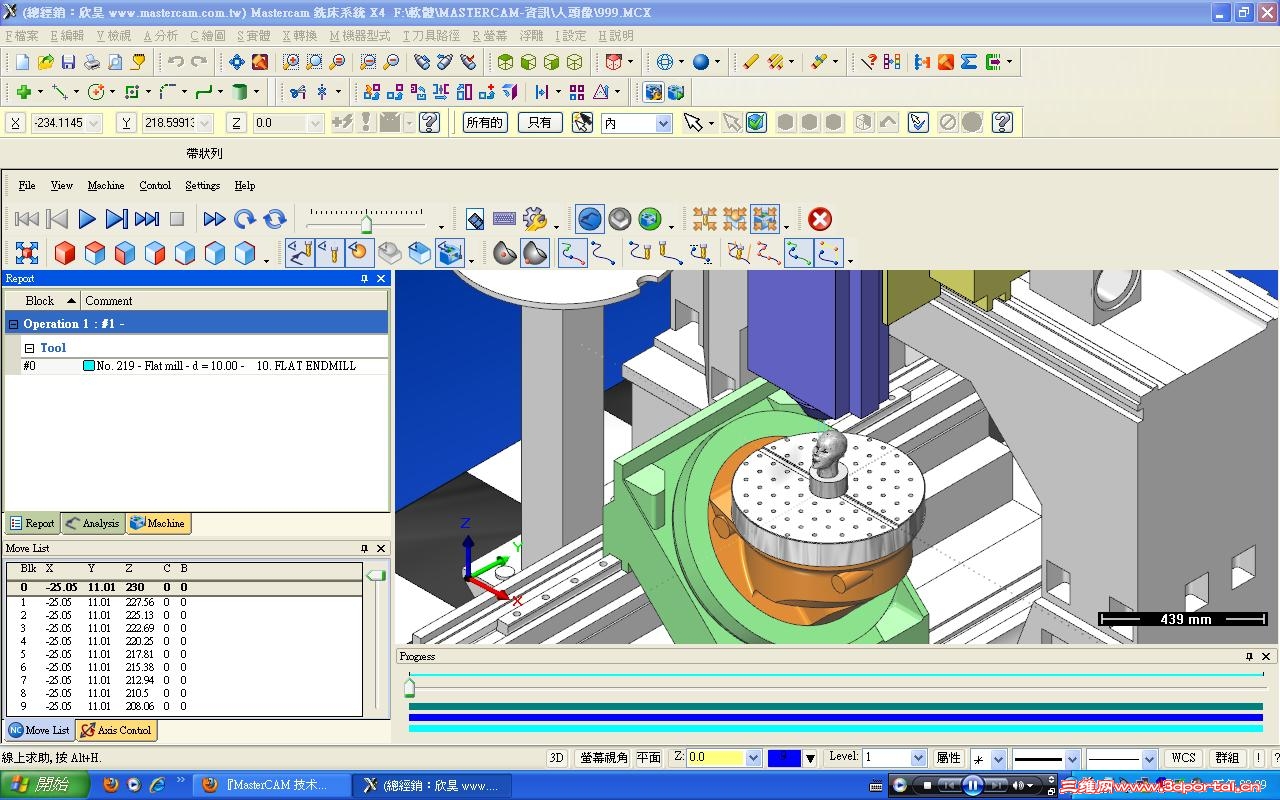
Task: Open the line style dropdown
Action: pyautogui.click(x=1072, y=759)
